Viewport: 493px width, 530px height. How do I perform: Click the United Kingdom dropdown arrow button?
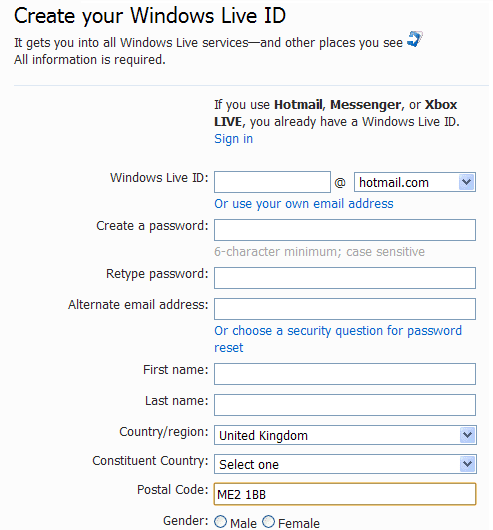(467, 435)
